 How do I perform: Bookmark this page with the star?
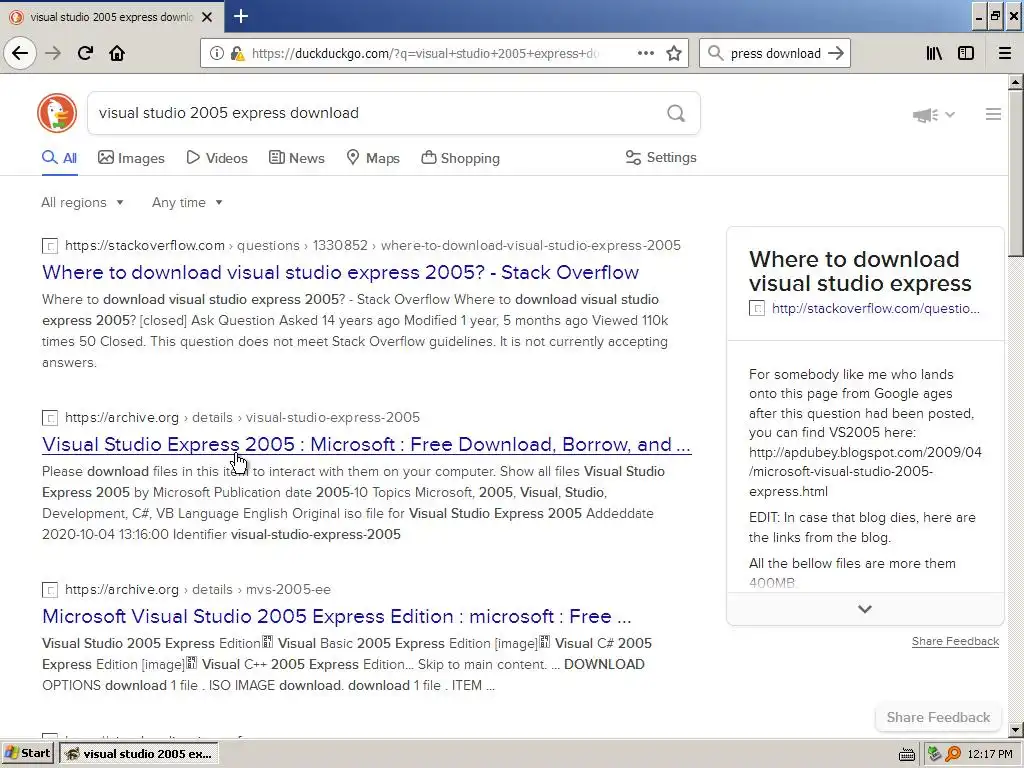674,54
